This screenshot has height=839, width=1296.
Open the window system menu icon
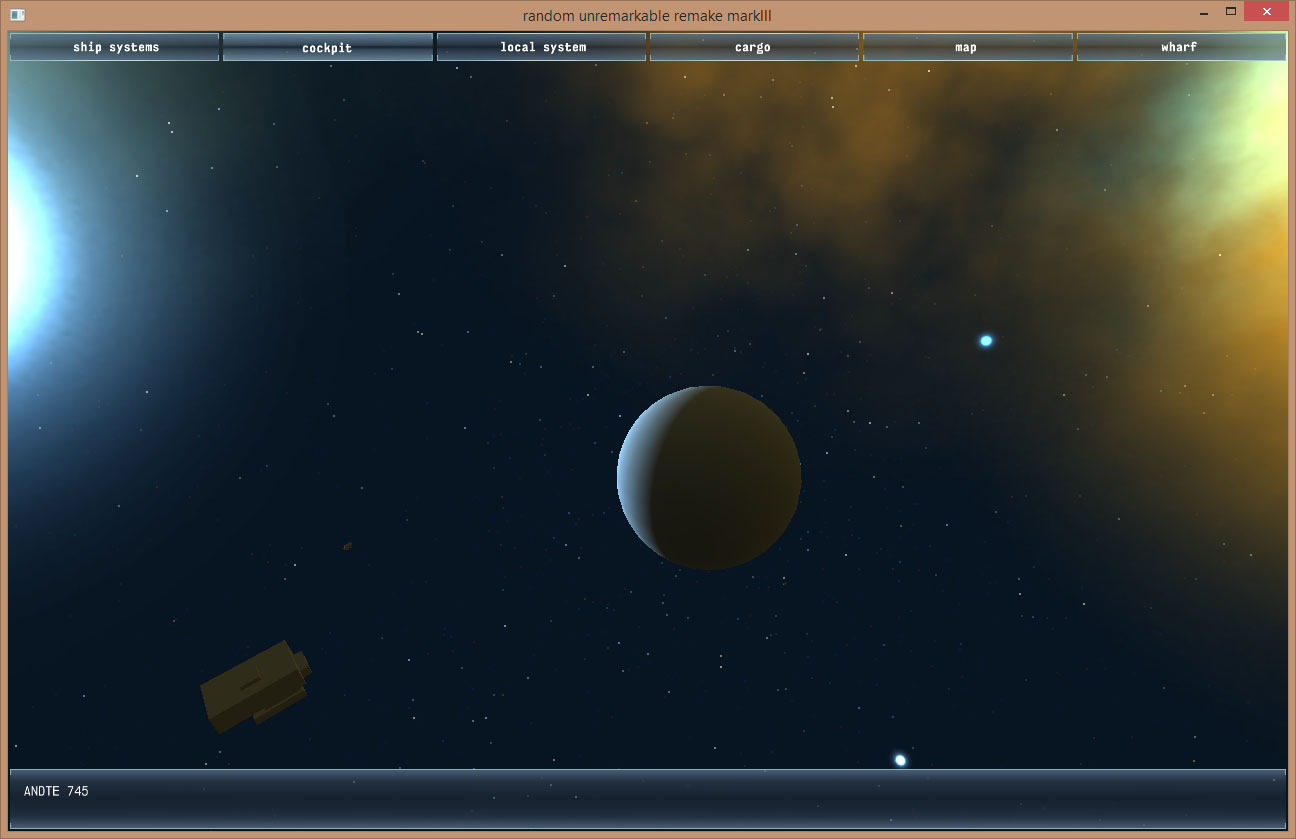(x=17, y=14)
